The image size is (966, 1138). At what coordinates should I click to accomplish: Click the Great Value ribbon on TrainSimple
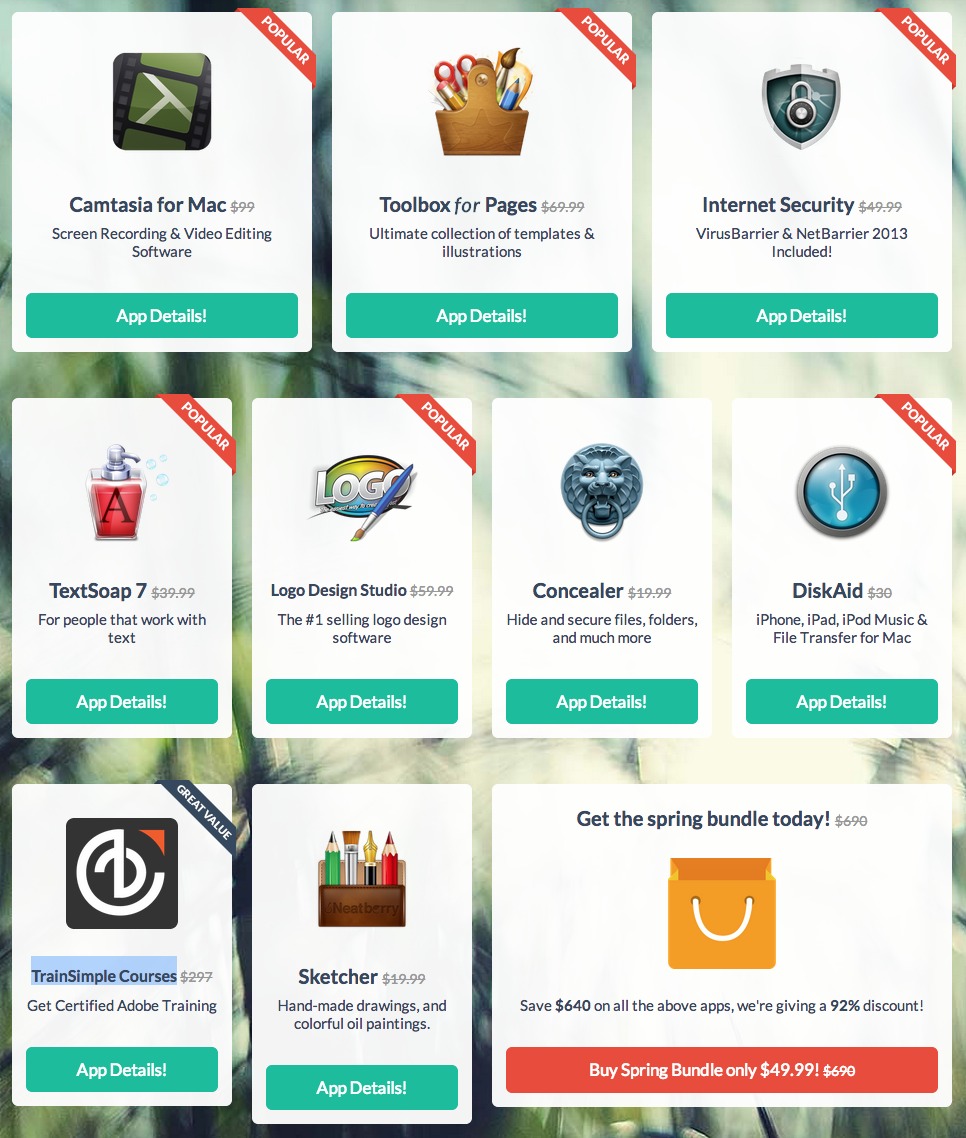tap(205, 812)
